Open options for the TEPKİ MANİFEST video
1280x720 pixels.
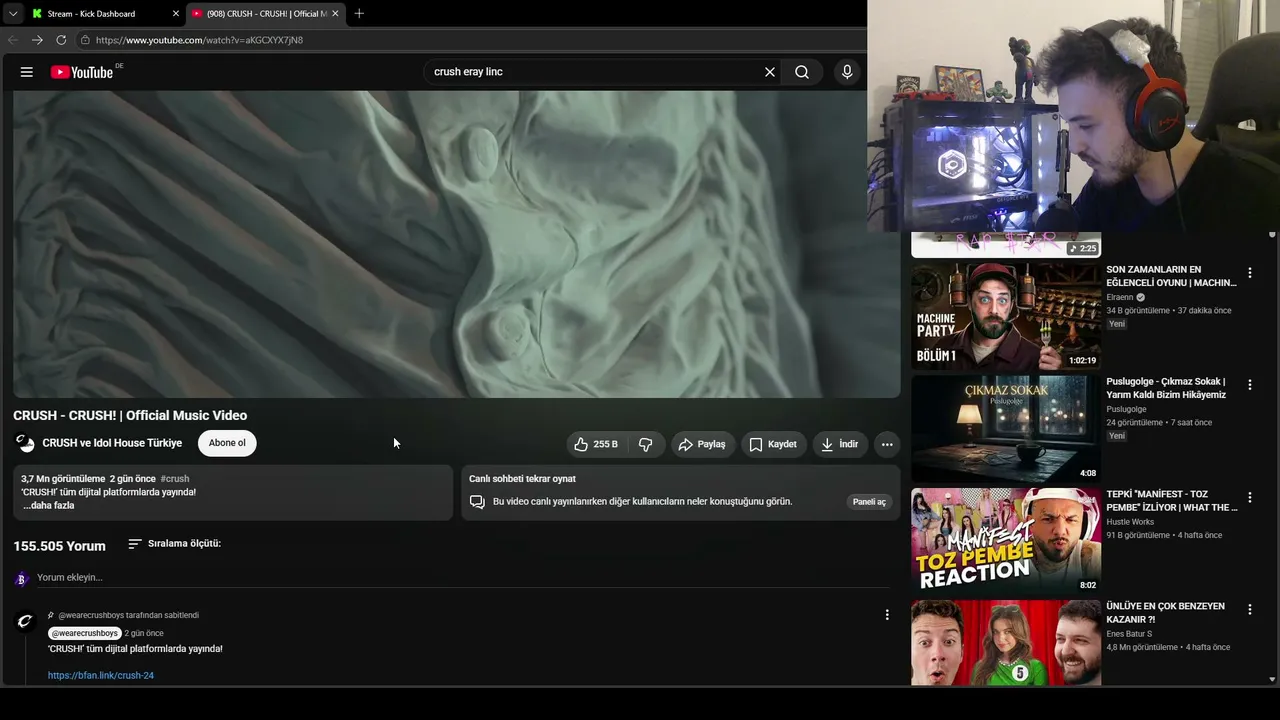(x=1249, y=497)
